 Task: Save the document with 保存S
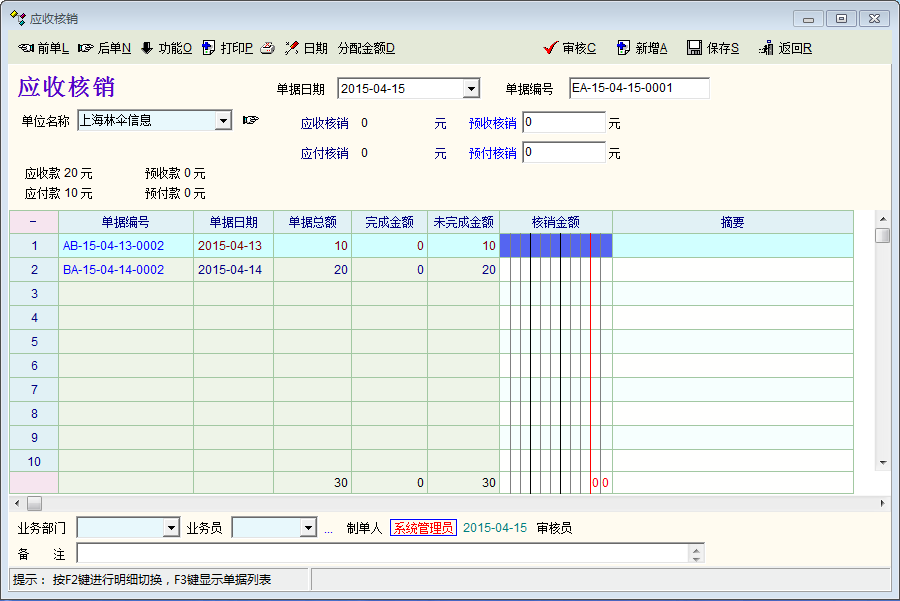[x=713, y=48]
